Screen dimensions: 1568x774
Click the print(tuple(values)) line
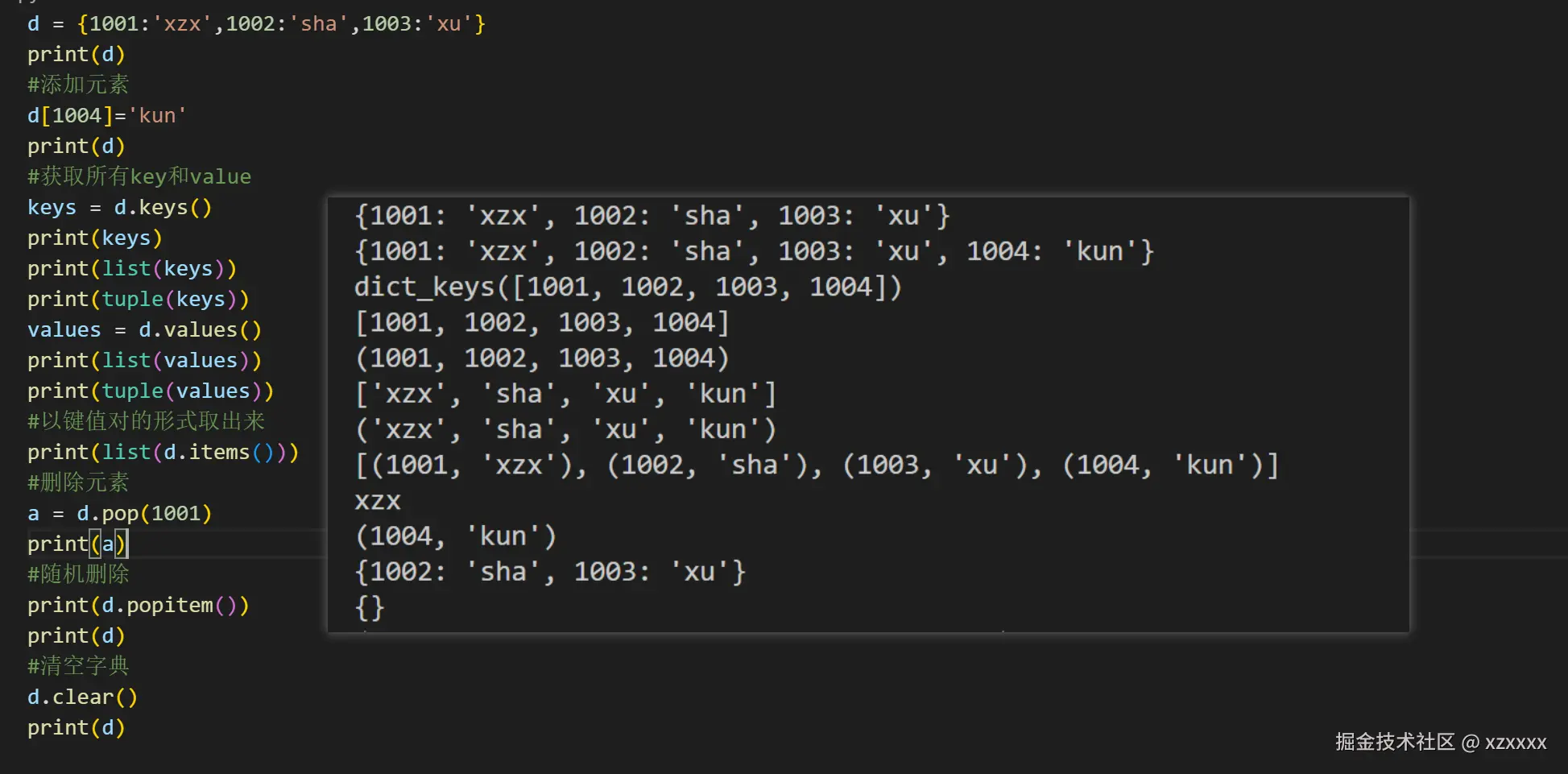tap(151, 391)
